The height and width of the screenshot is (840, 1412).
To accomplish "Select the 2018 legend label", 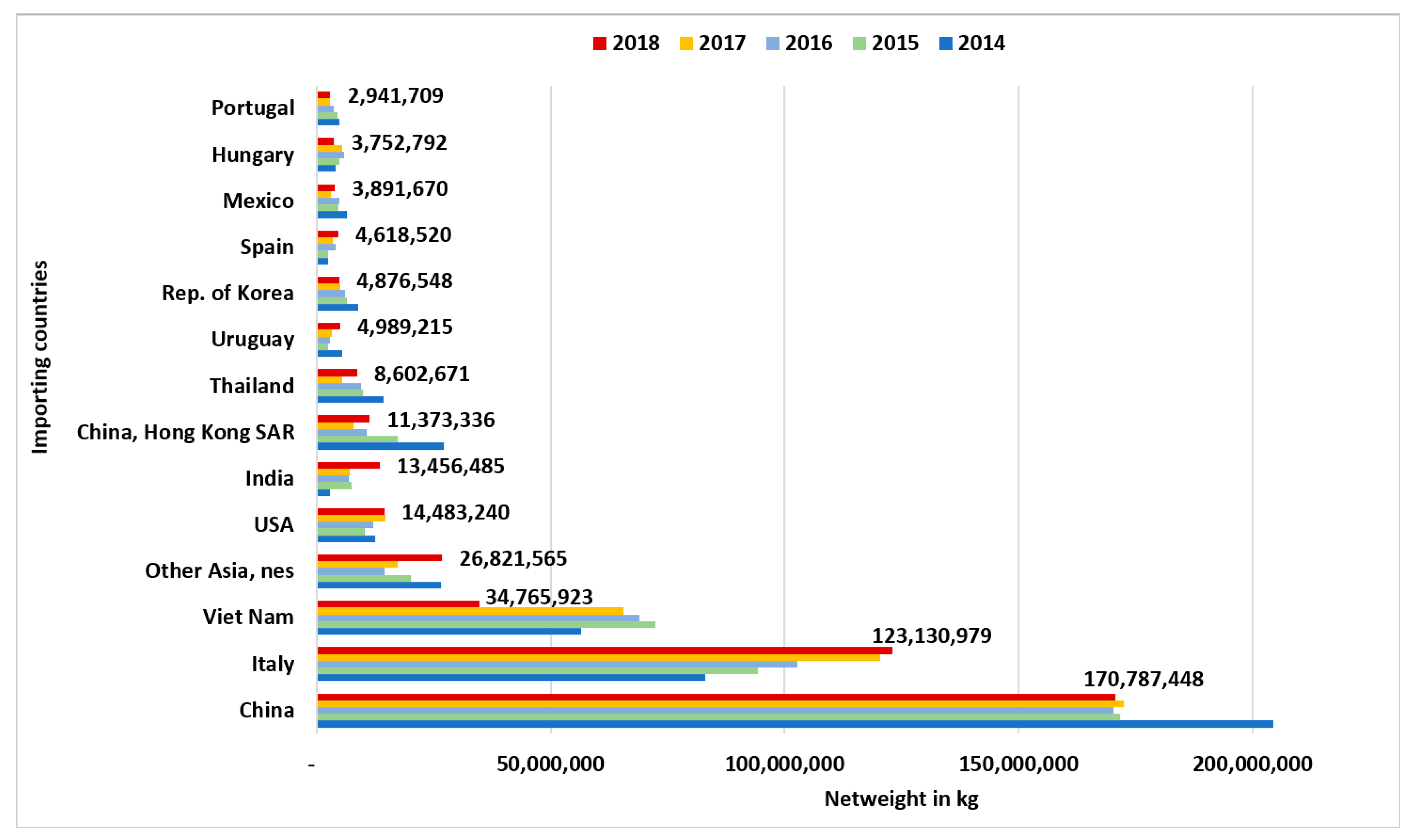I will pos(636,43).
